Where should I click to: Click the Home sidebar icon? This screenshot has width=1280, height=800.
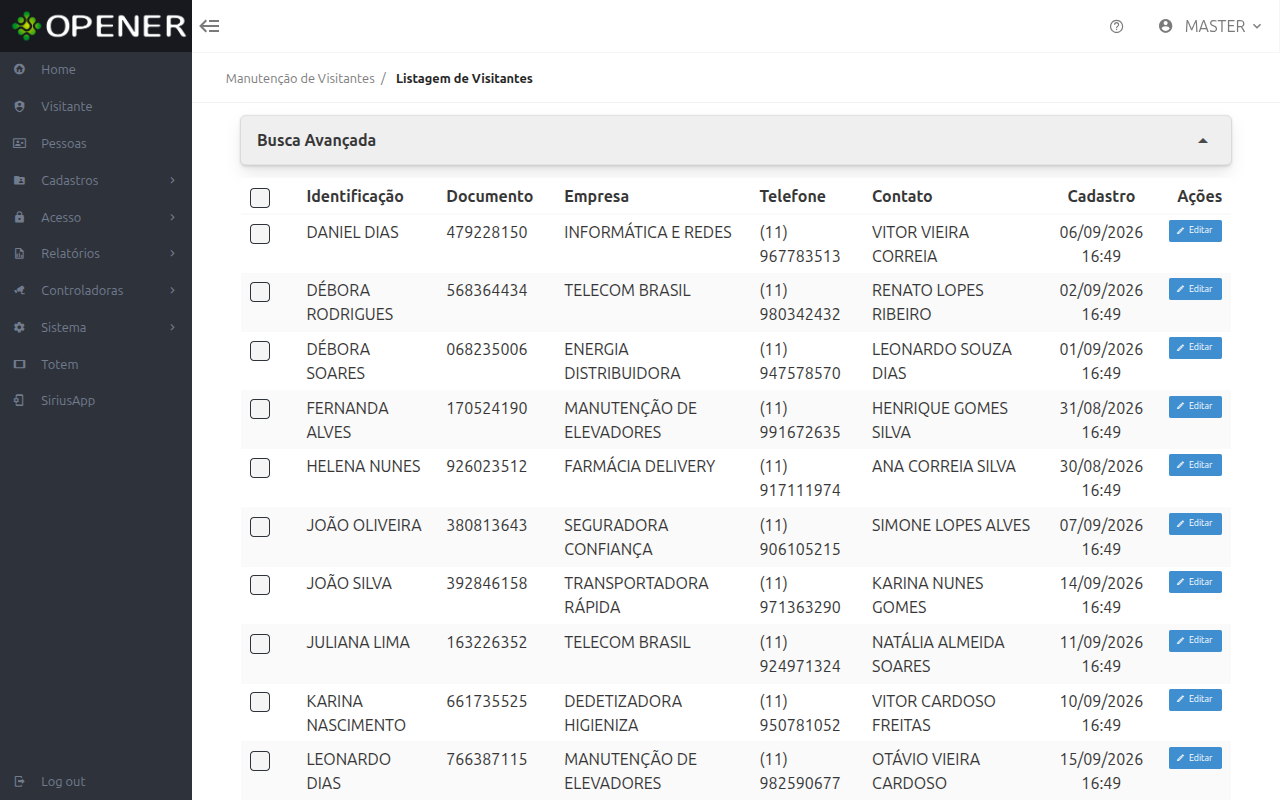(20, 70)
